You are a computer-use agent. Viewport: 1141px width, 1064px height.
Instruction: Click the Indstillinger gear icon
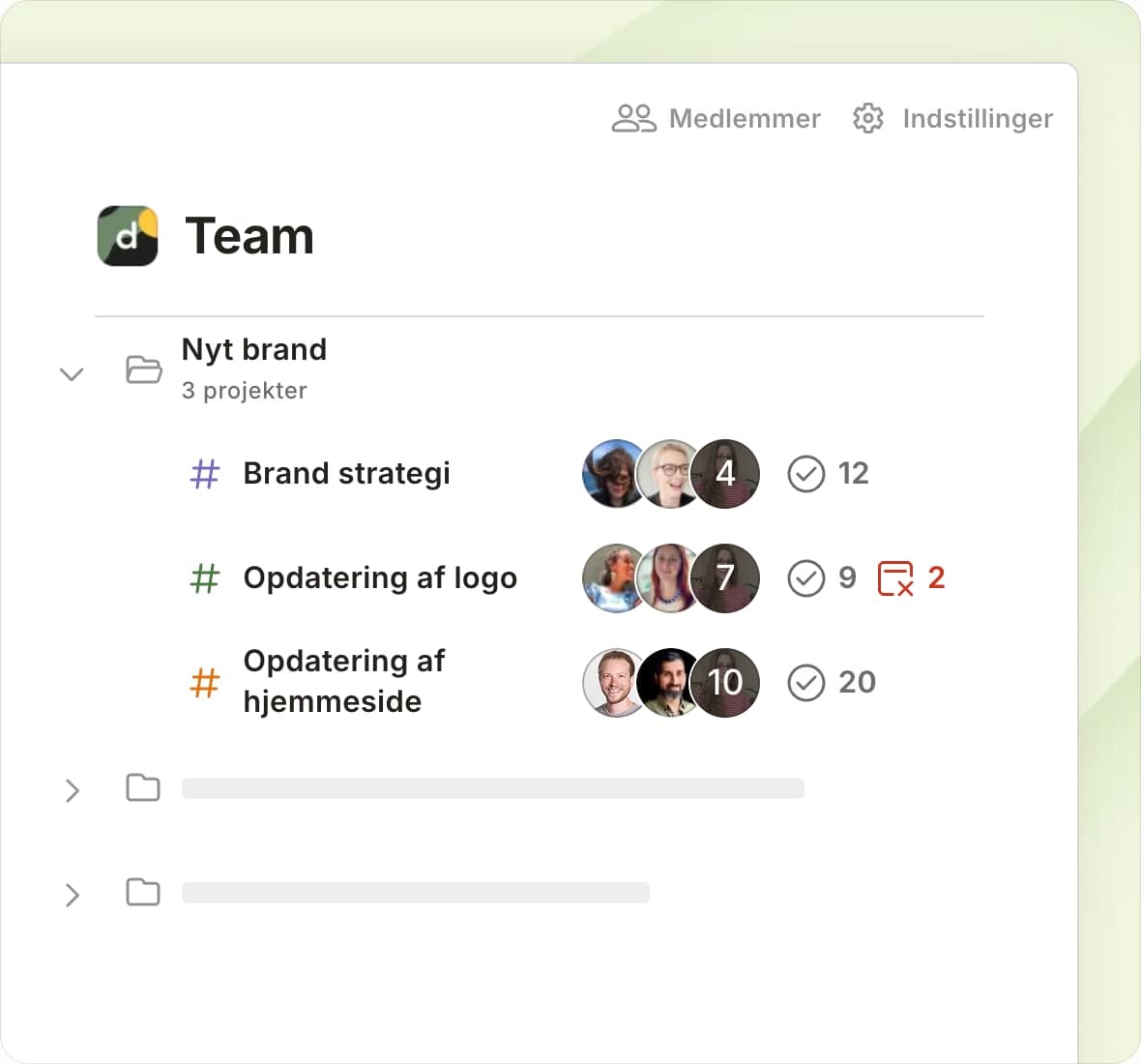[x=867, y=118]
